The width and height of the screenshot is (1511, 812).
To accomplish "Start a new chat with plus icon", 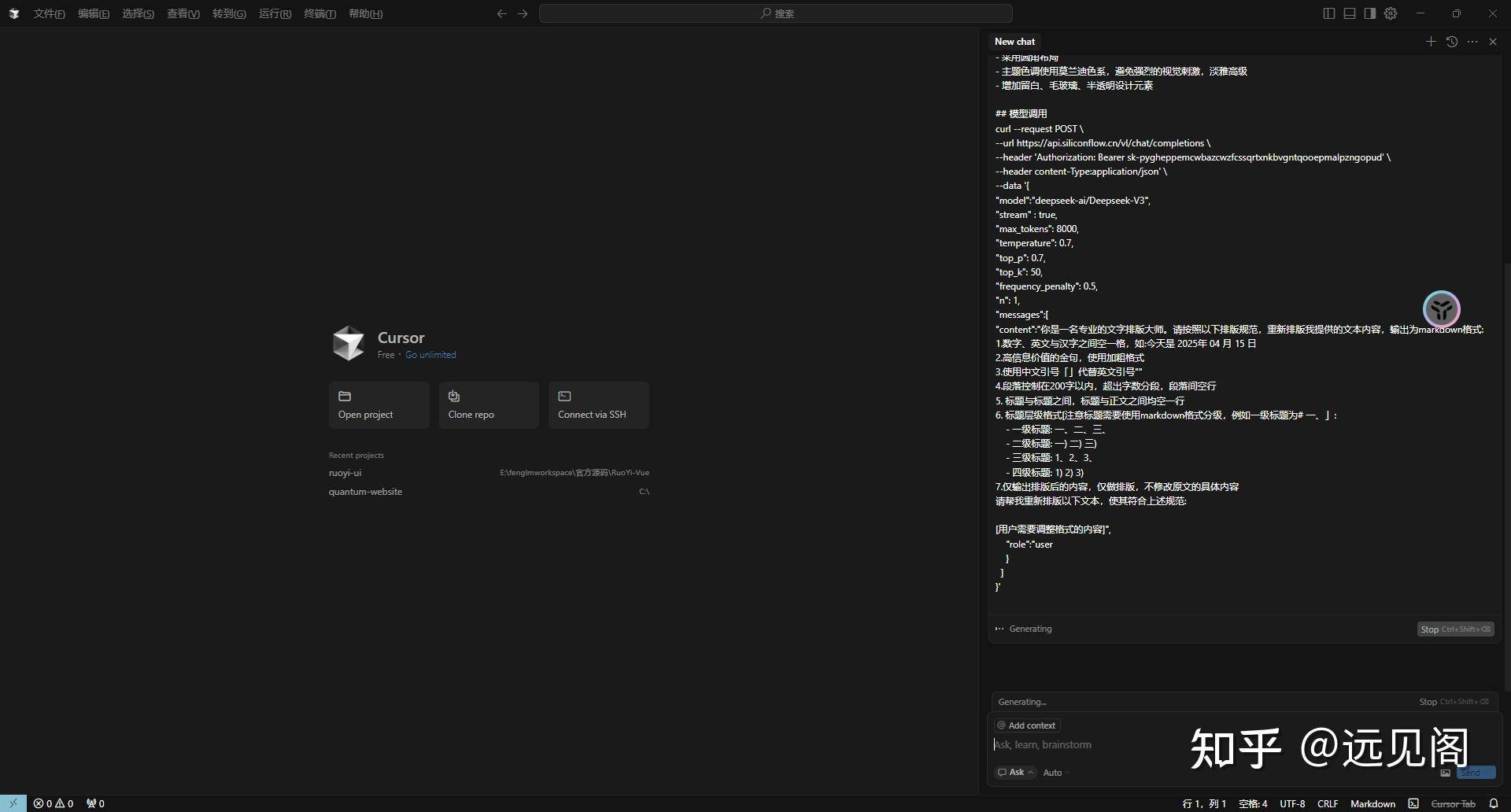I will (x=1431, y=42).
